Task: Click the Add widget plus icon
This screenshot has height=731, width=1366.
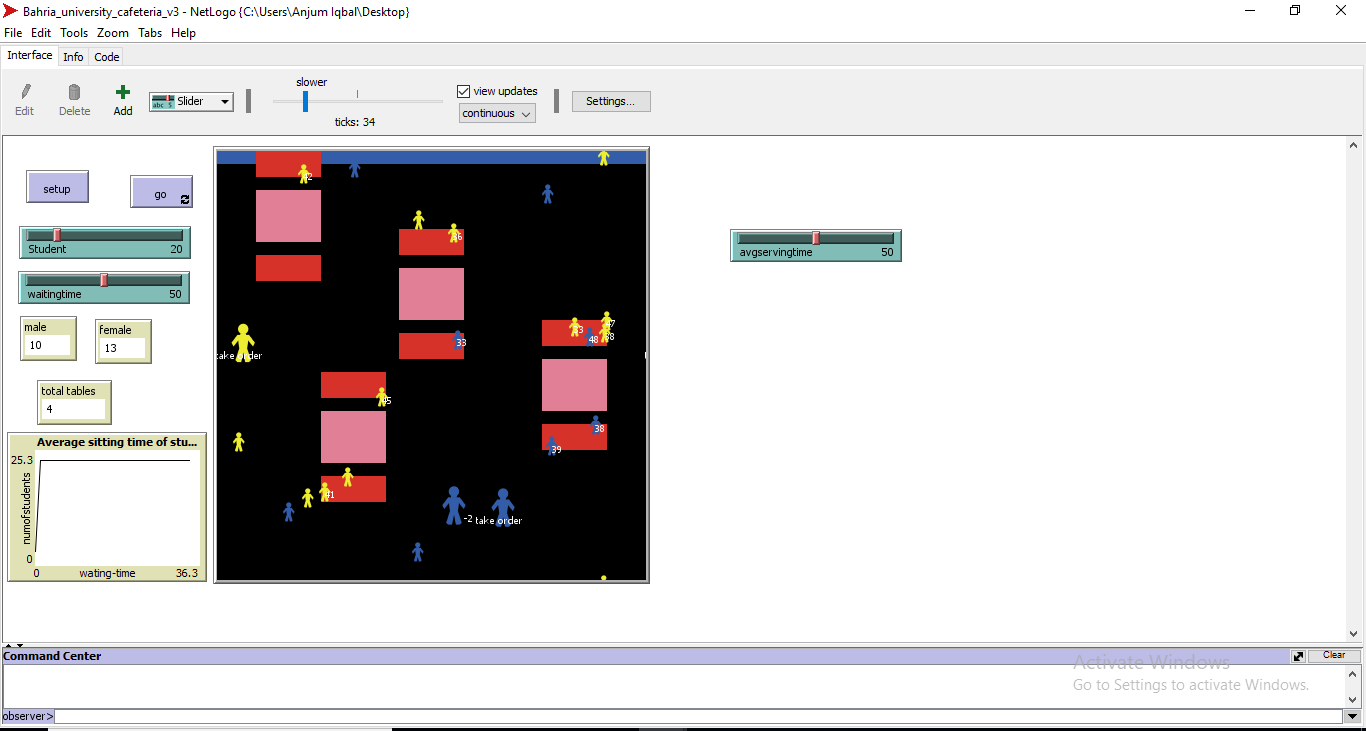Action: [x=123, y=92]
